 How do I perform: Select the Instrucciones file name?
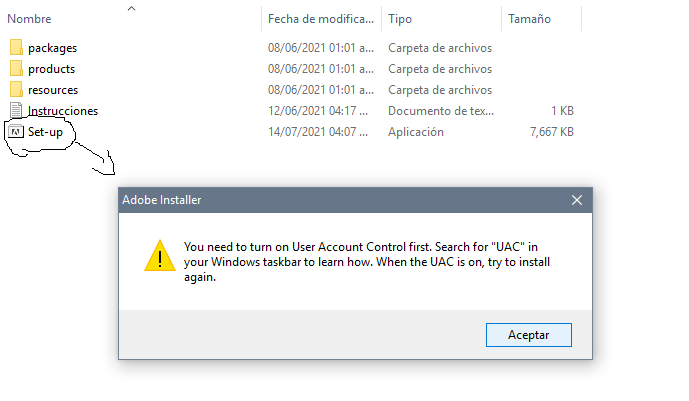63,111
